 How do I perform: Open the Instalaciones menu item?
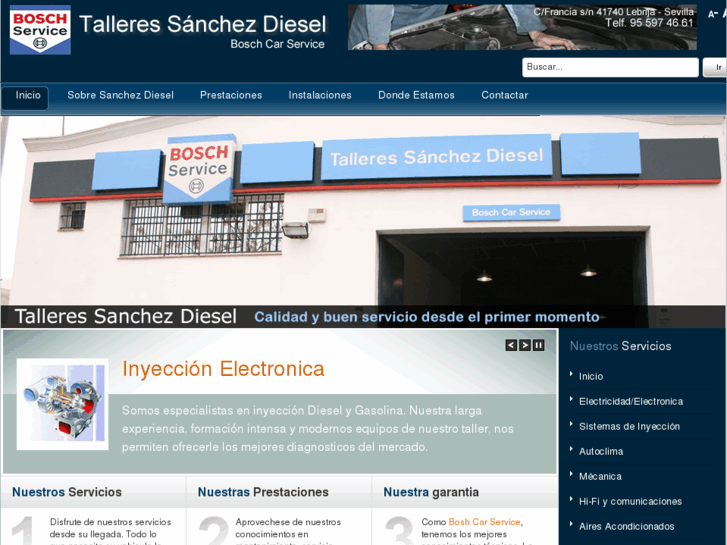(x=320, y=95)
